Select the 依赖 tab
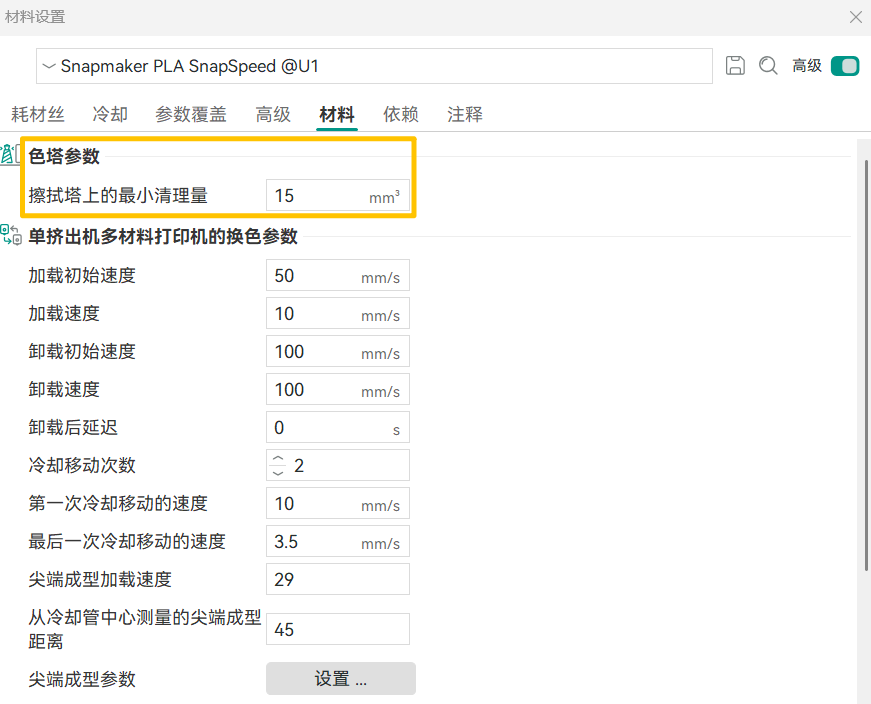This screenshot has width=871, height=704. click(x=400, y=114)
